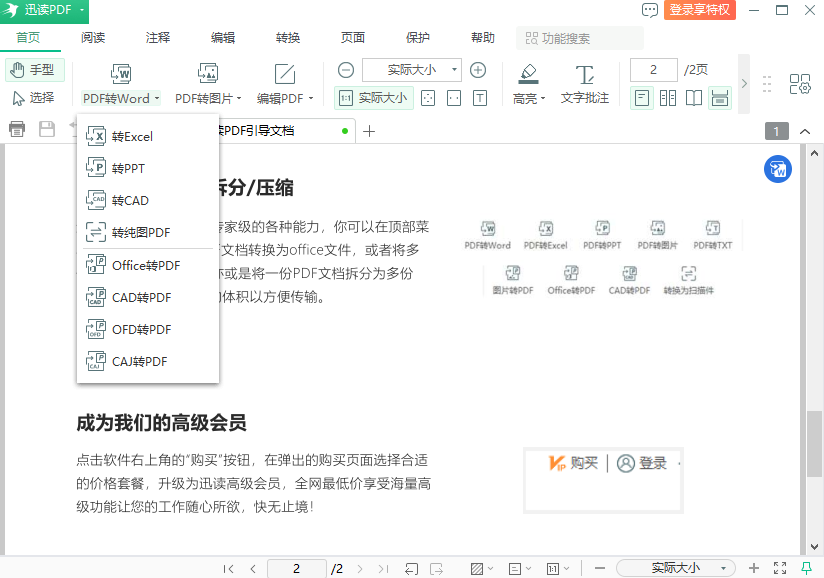Open the 实际大小 zoom combo box in toolbar
This screenshot has height=578, width=824.
(x=412, y=70)
